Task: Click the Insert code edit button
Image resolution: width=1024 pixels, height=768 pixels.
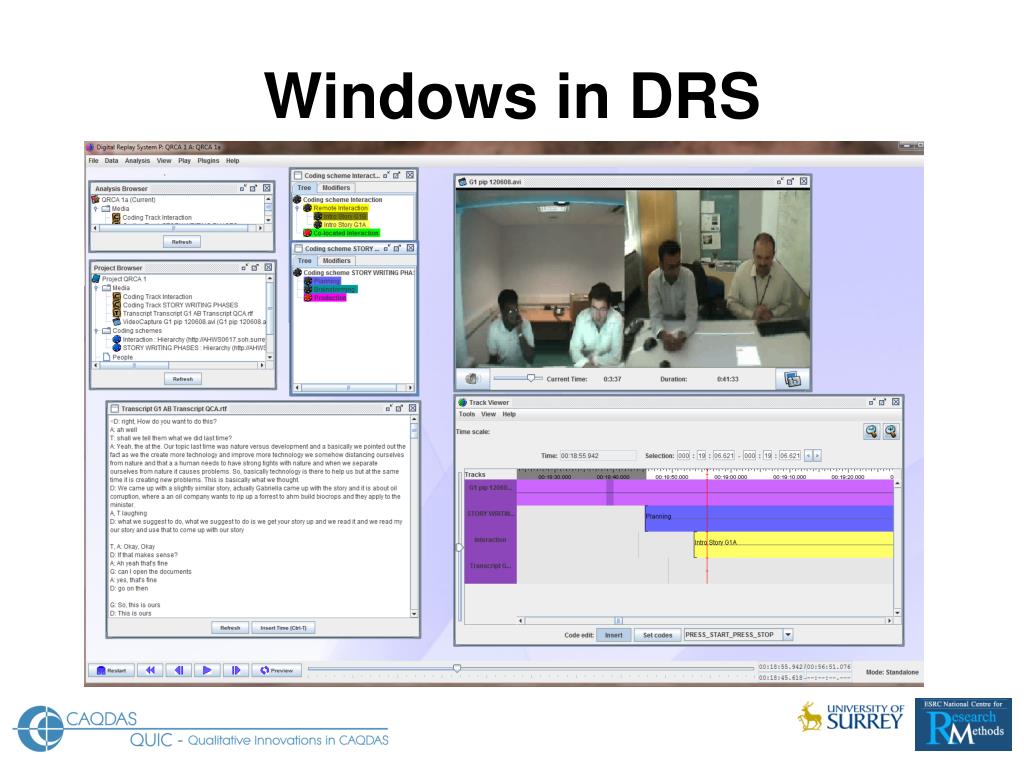Action: [x=613, y=635]
